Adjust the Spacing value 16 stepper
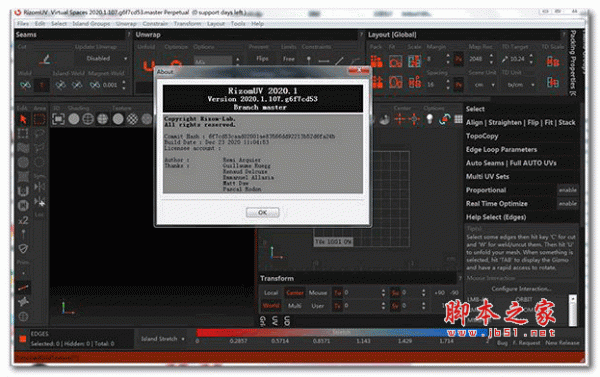Viewport: 600px width, 377px height. 448,85
